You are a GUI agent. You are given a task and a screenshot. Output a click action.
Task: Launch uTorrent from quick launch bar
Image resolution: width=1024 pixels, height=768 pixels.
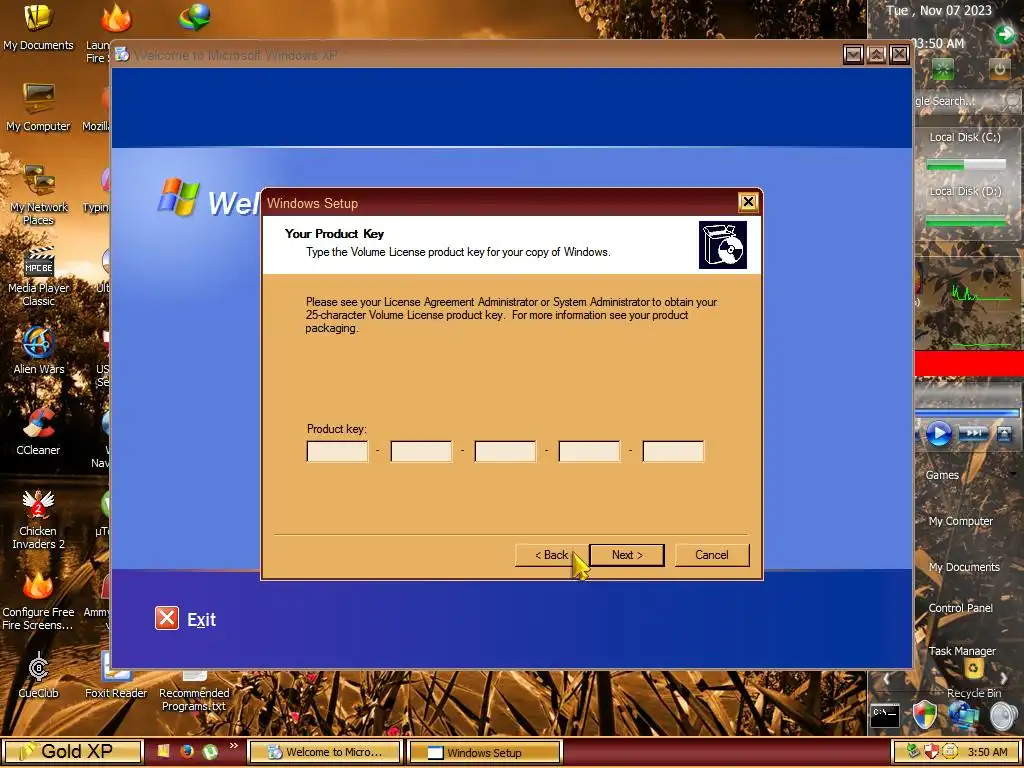[210, 752]
